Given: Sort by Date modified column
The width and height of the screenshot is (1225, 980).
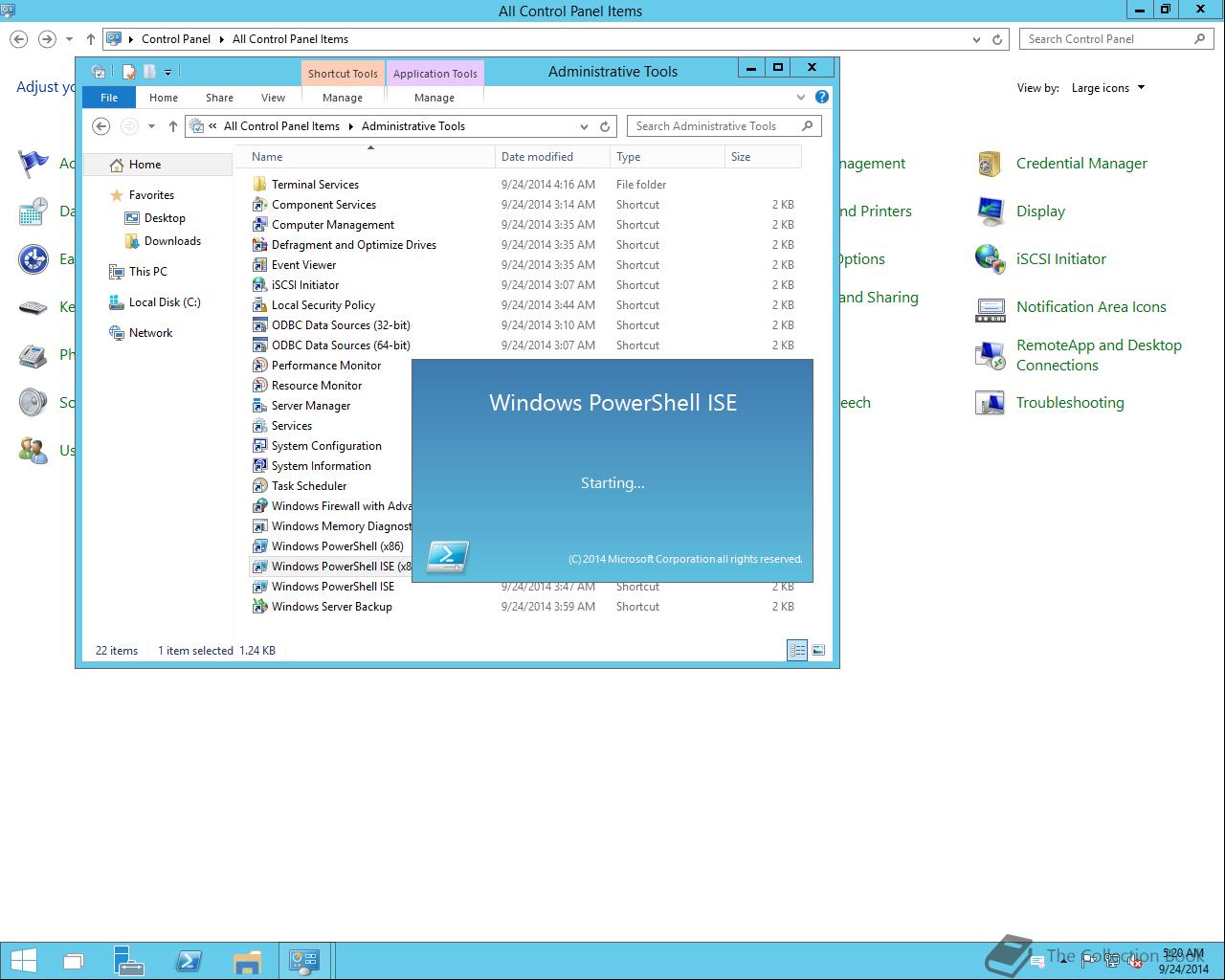Looking at the screenshot, I should 552,157.
